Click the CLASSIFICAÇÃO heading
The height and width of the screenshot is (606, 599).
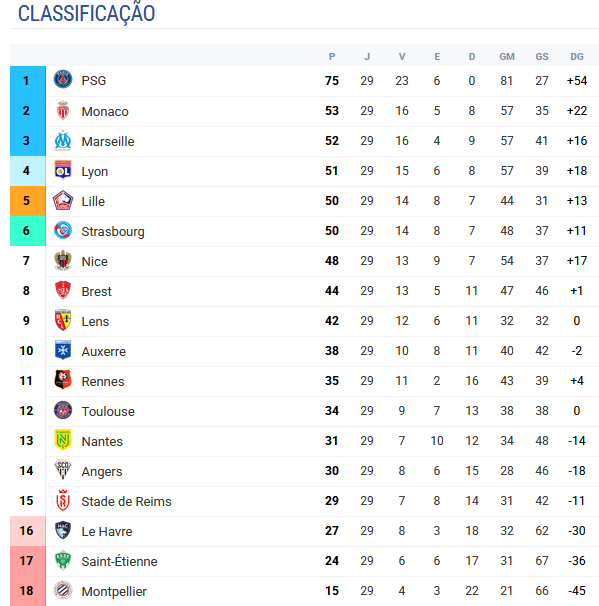point(87,14)
